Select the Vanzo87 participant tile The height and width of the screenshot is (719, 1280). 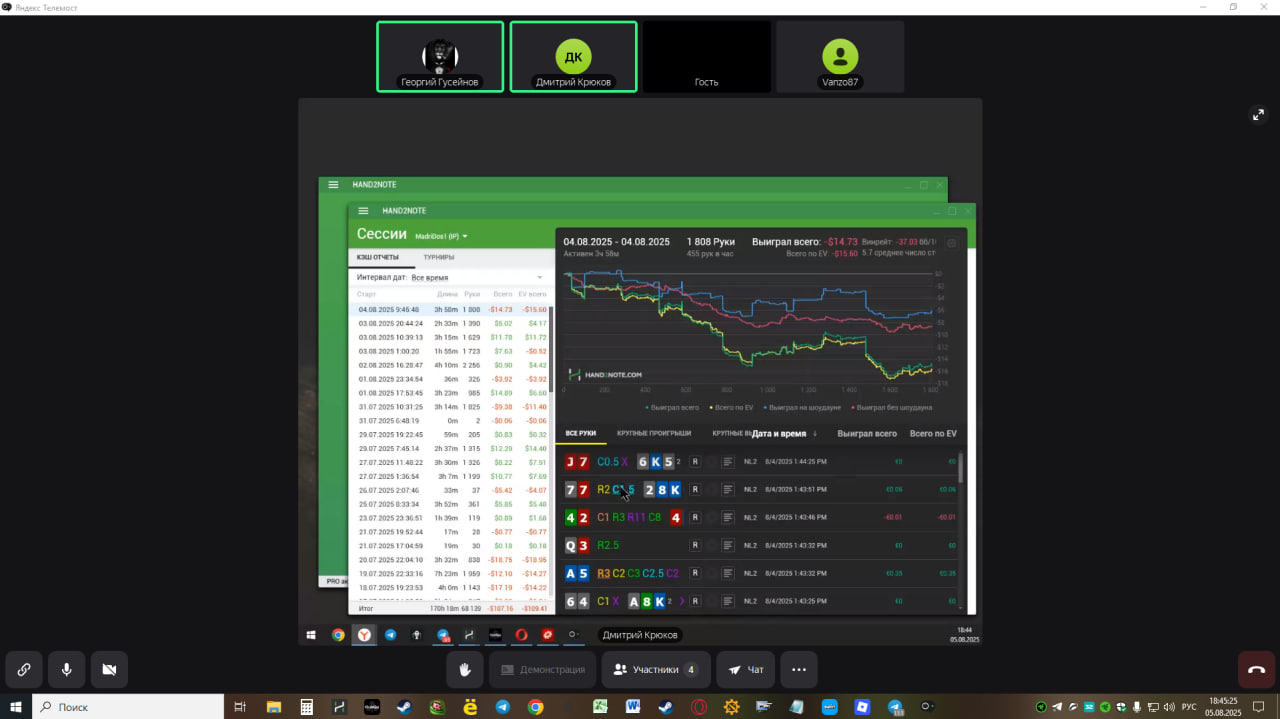[x=840, y=57]
